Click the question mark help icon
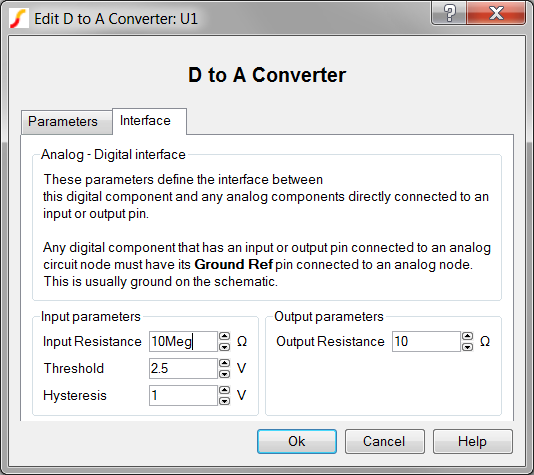 click(x=449, y=13)
